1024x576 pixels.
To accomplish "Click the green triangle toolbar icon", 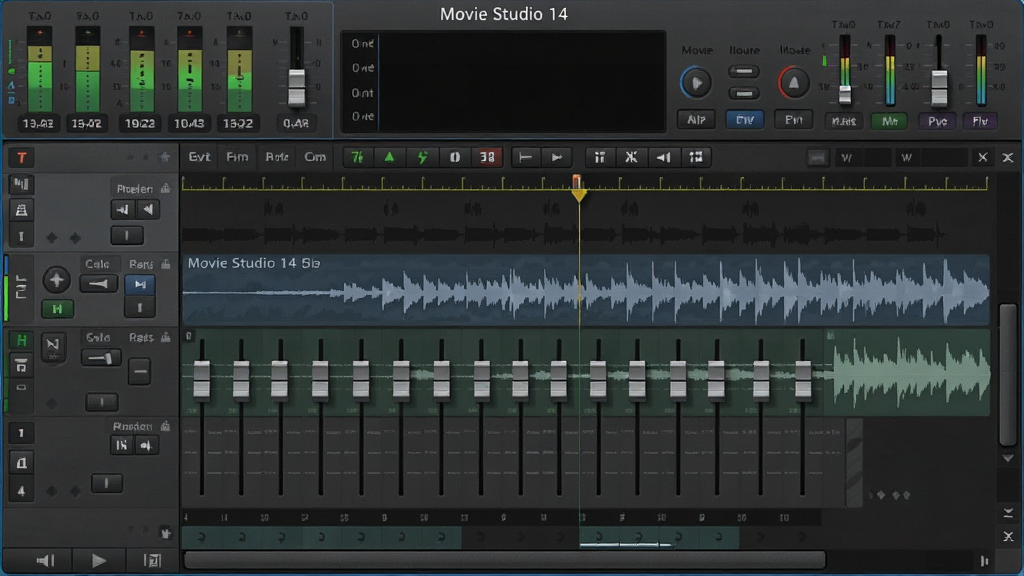I will (389, 157).
